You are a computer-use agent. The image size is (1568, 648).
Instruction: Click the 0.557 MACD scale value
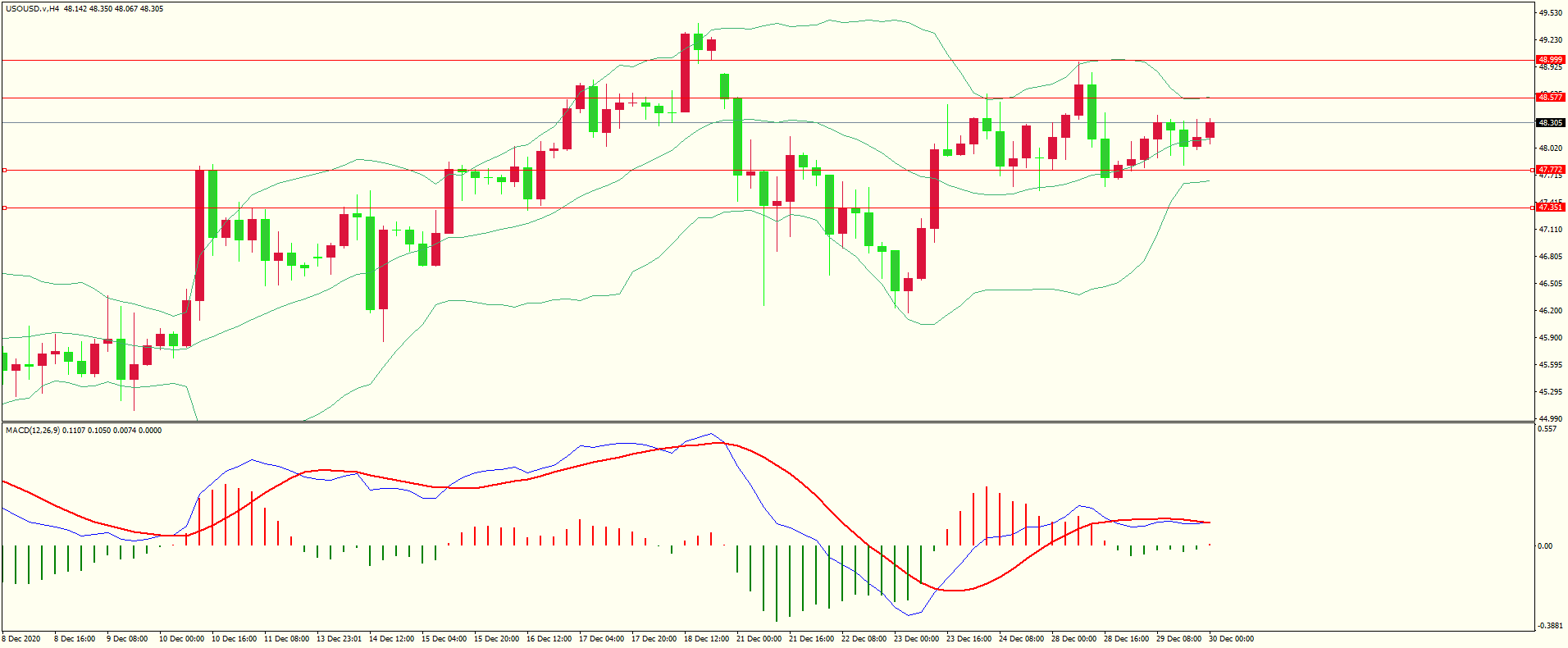1547,429
